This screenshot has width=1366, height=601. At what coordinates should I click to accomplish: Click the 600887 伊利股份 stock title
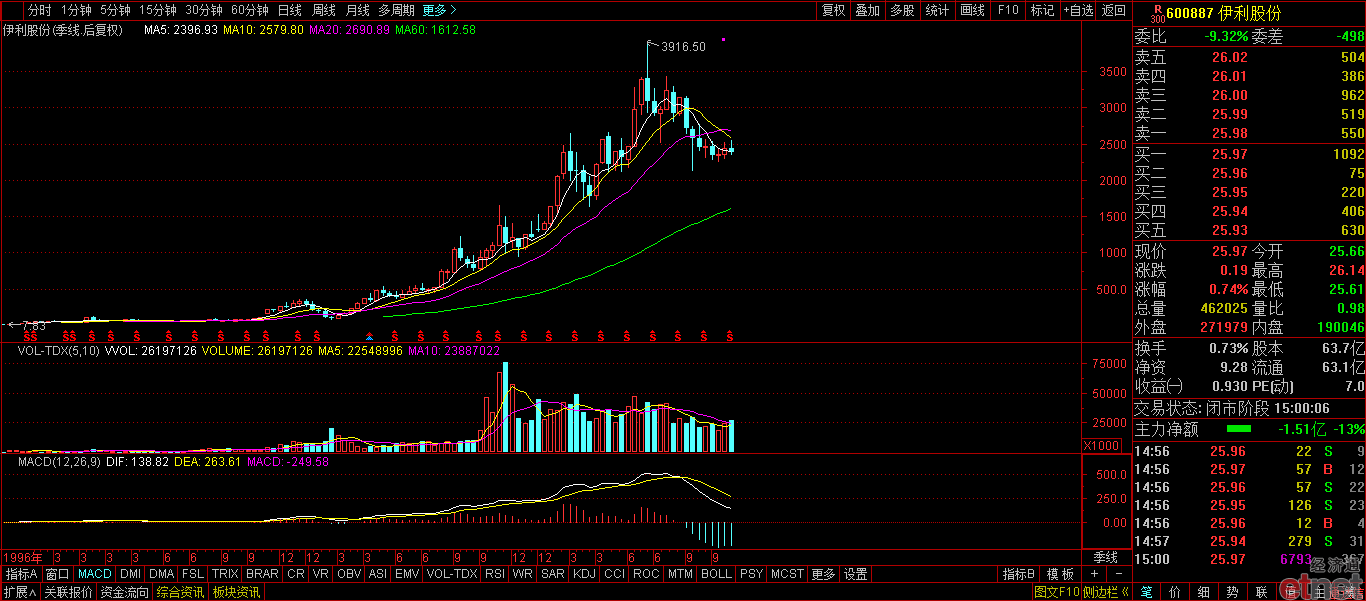pos(1222,13)
